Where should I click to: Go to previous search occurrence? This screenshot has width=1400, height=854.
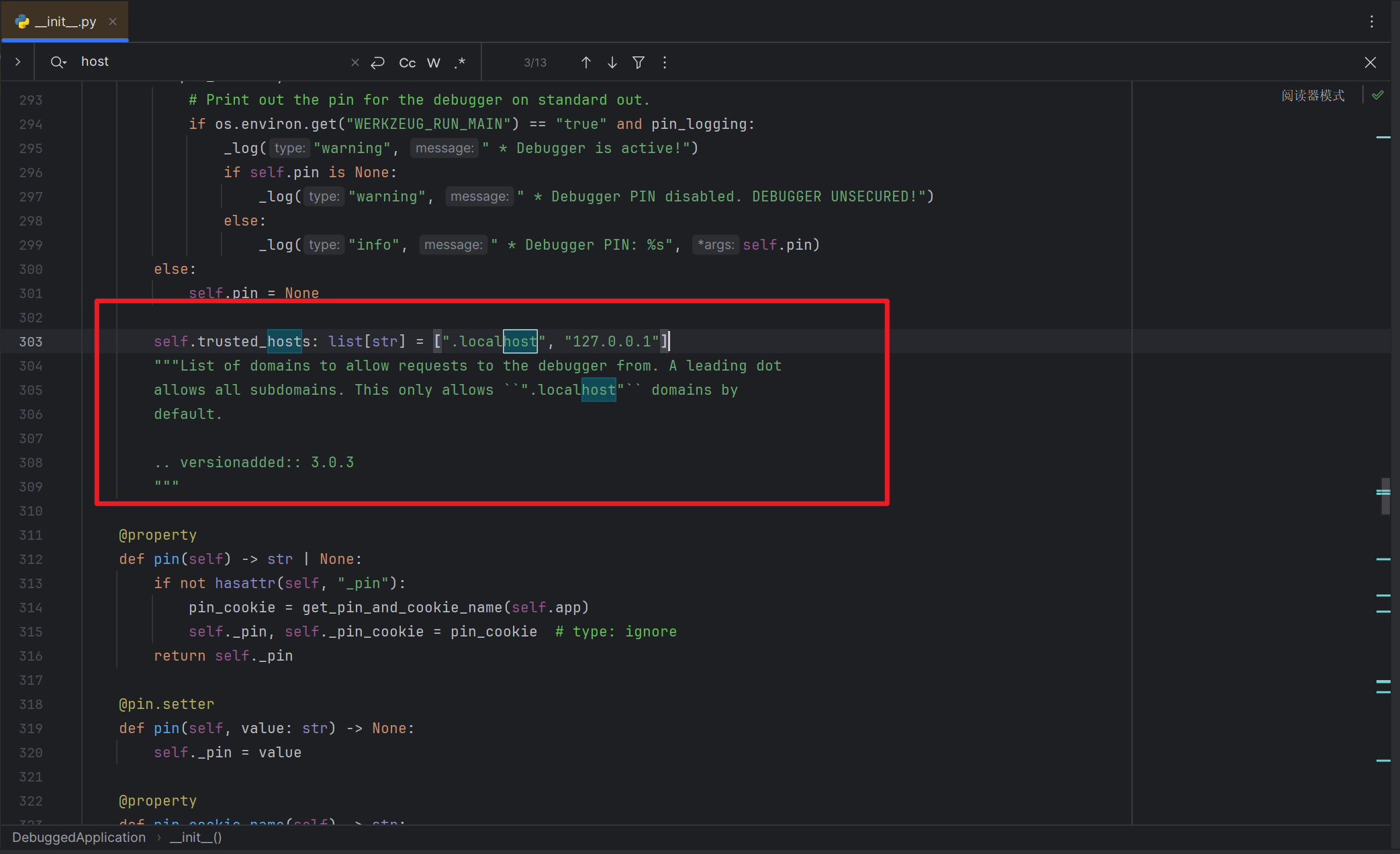tap(586, 62)
